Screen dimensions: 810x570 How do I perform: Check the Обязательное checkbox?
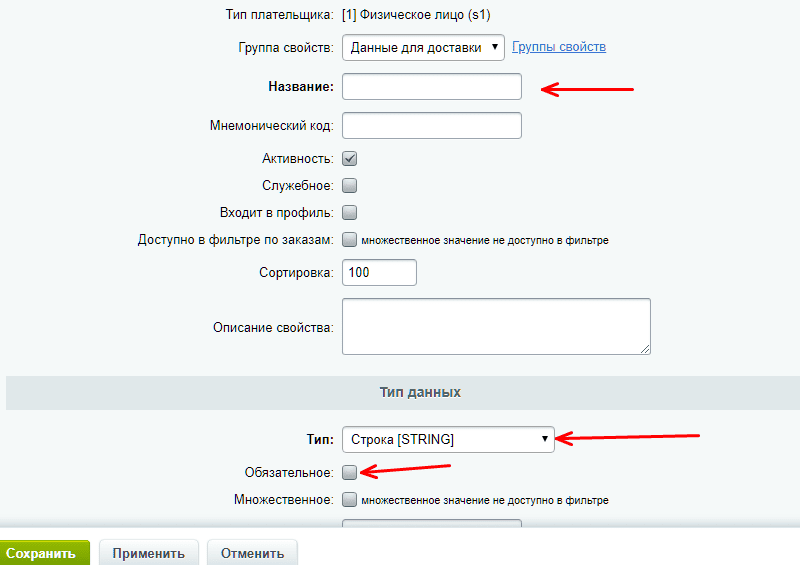pyautogui.click(x=350, y=472)
